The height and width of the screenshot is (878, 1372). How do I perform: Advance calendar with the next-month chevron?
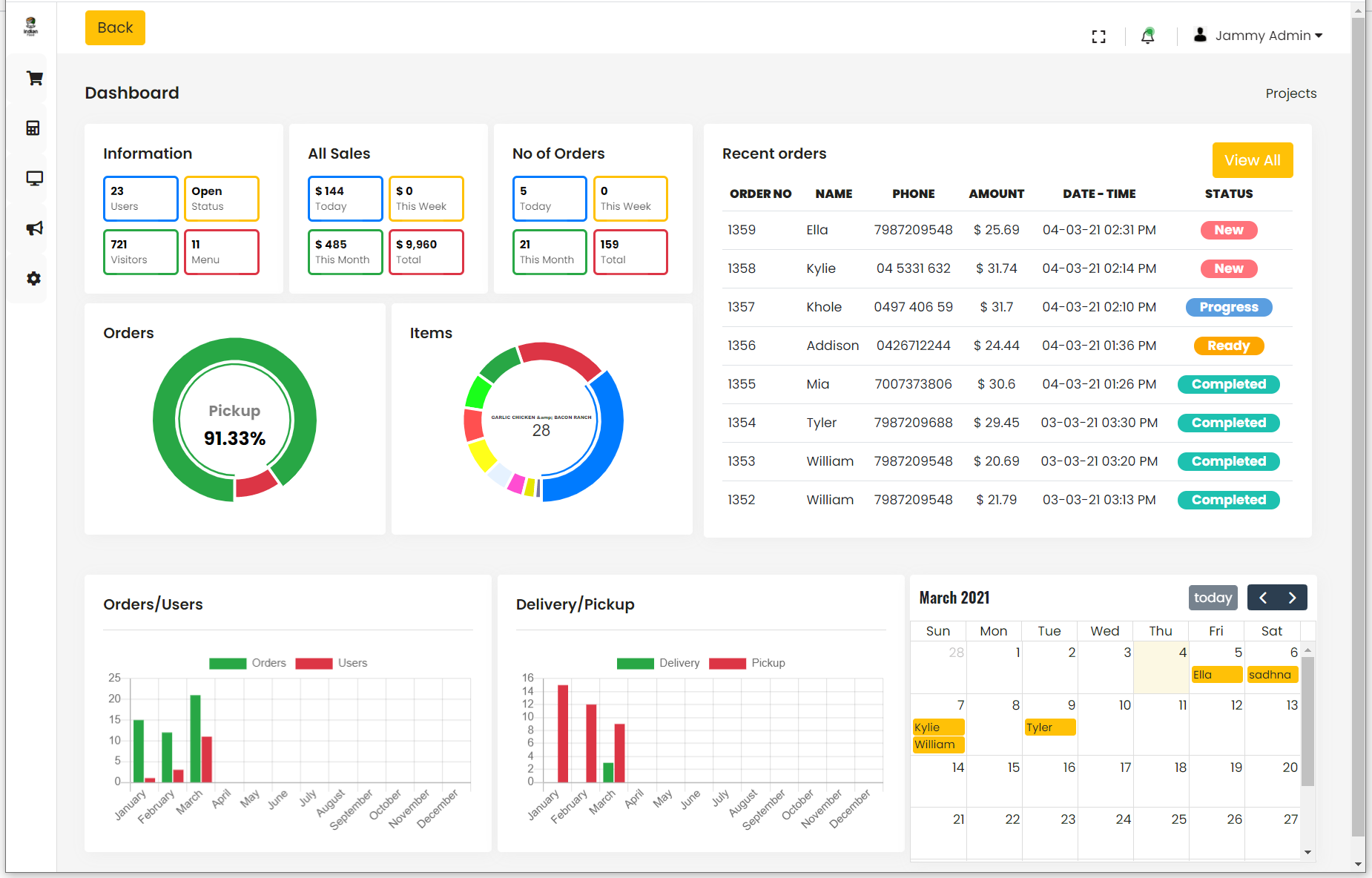point(1293,597)
